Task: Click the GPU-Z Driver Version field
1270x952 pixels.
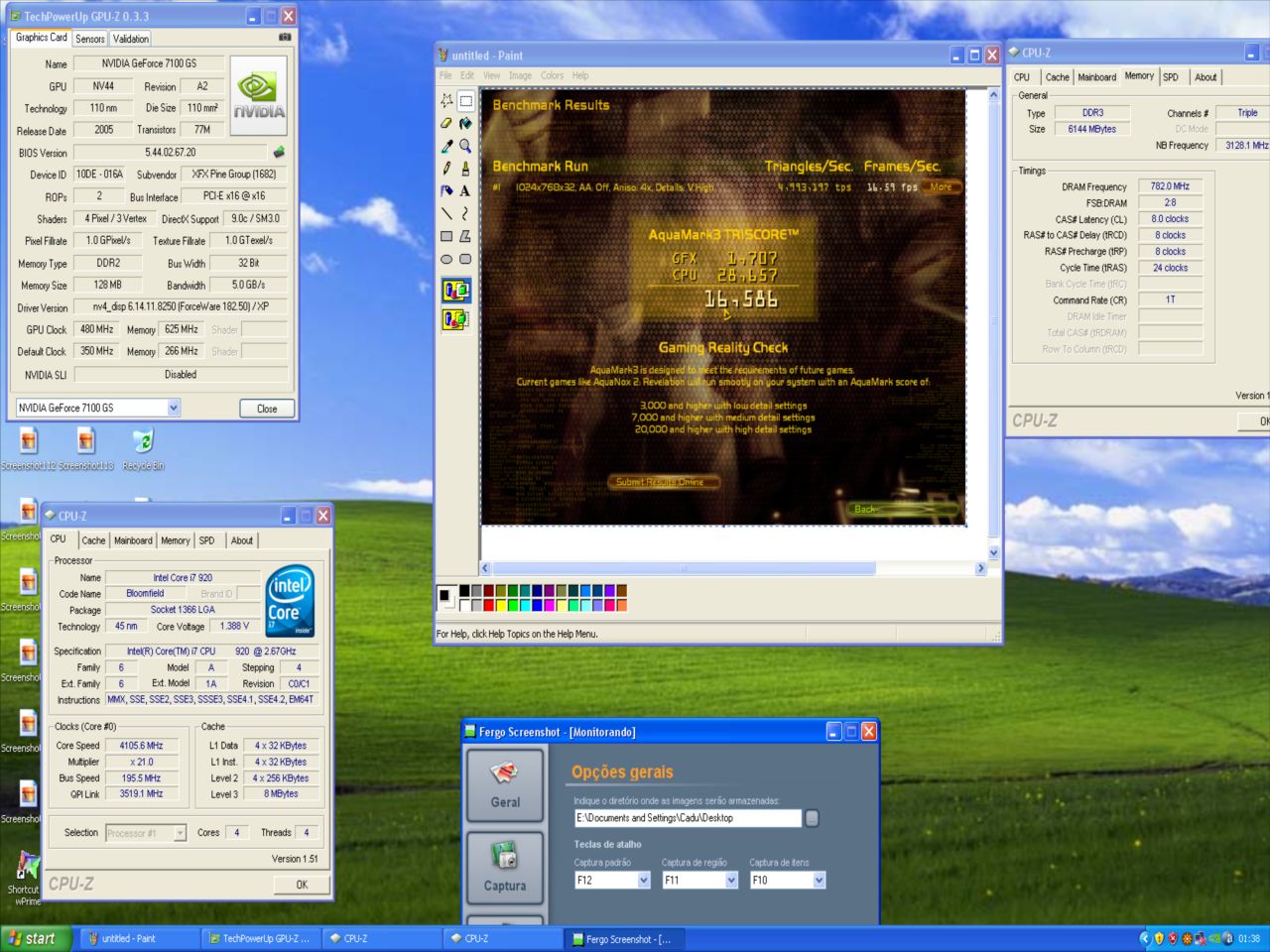Action: [181, 306]
